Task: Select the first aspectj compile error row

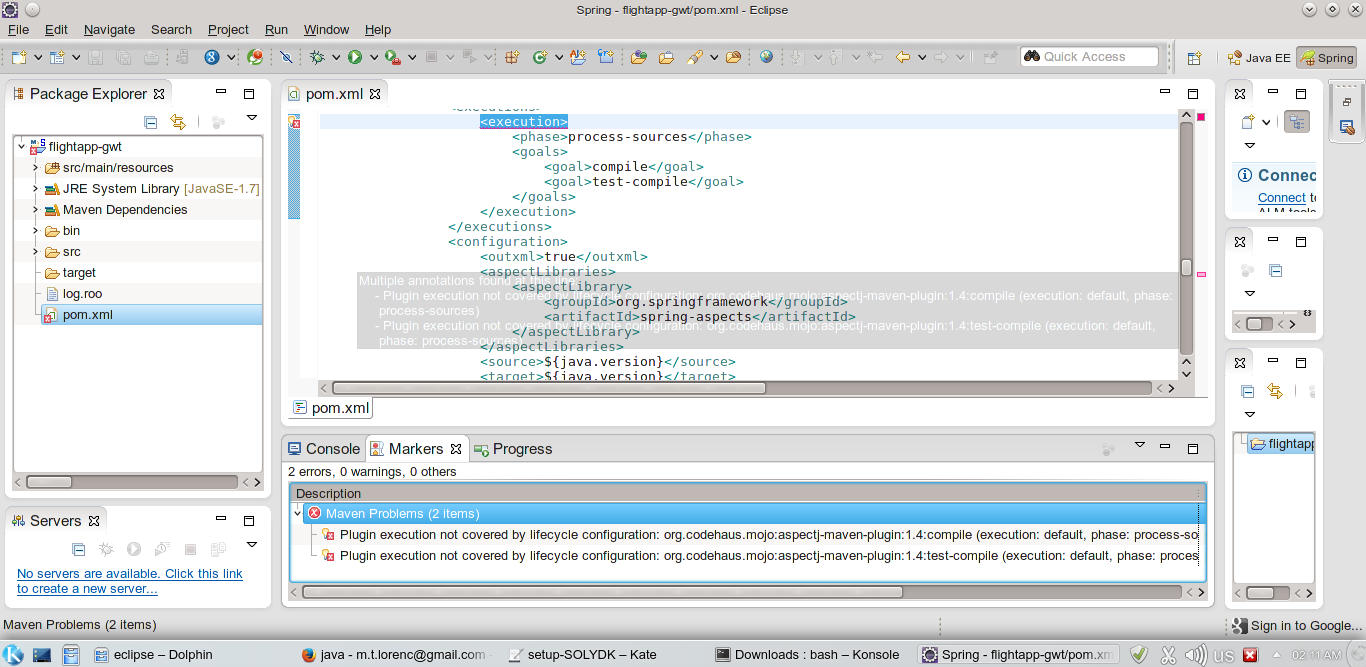Action: pos(760,534)
